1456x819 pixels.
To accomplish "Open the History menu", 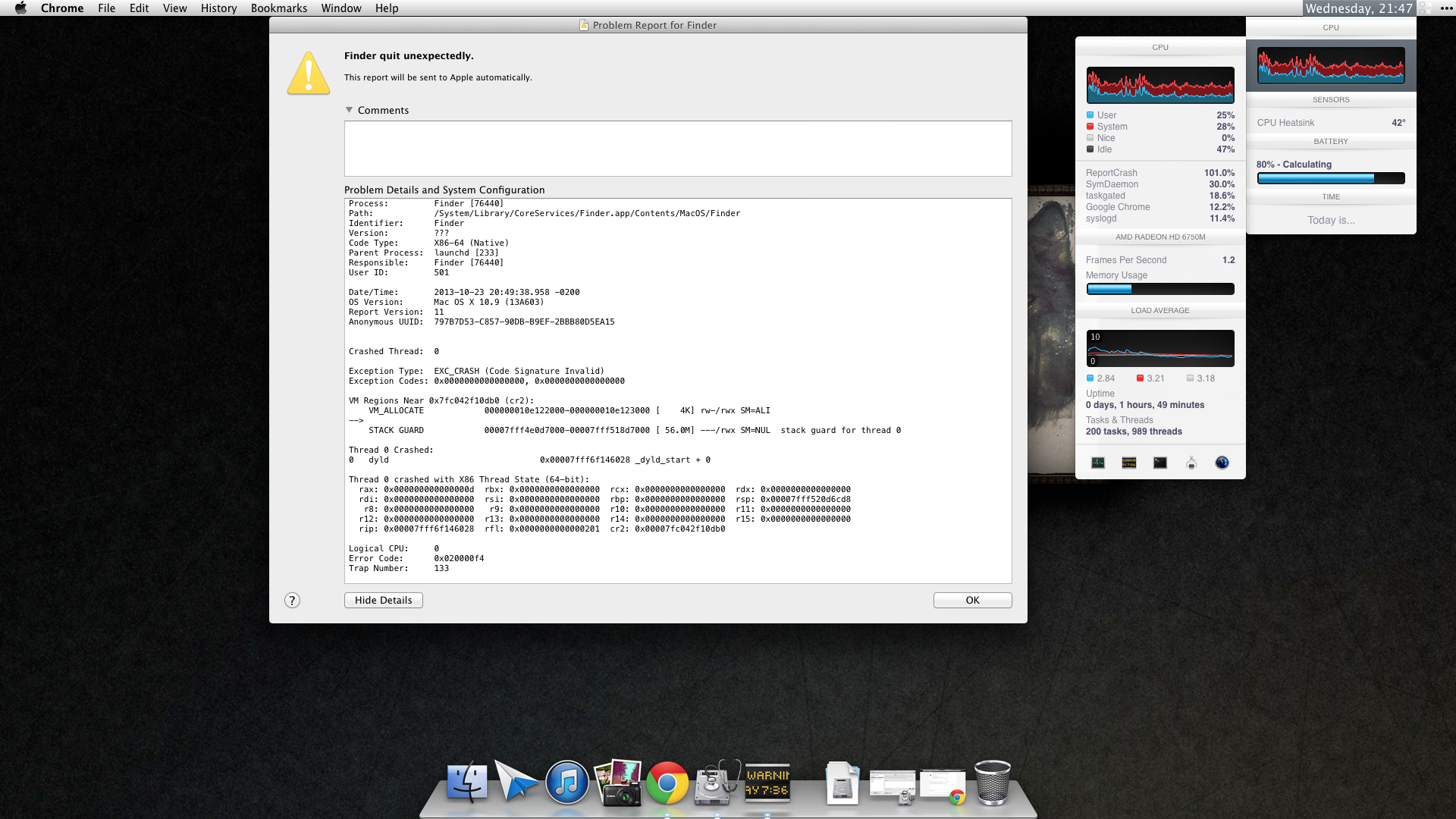I will (x=218, y=8).
